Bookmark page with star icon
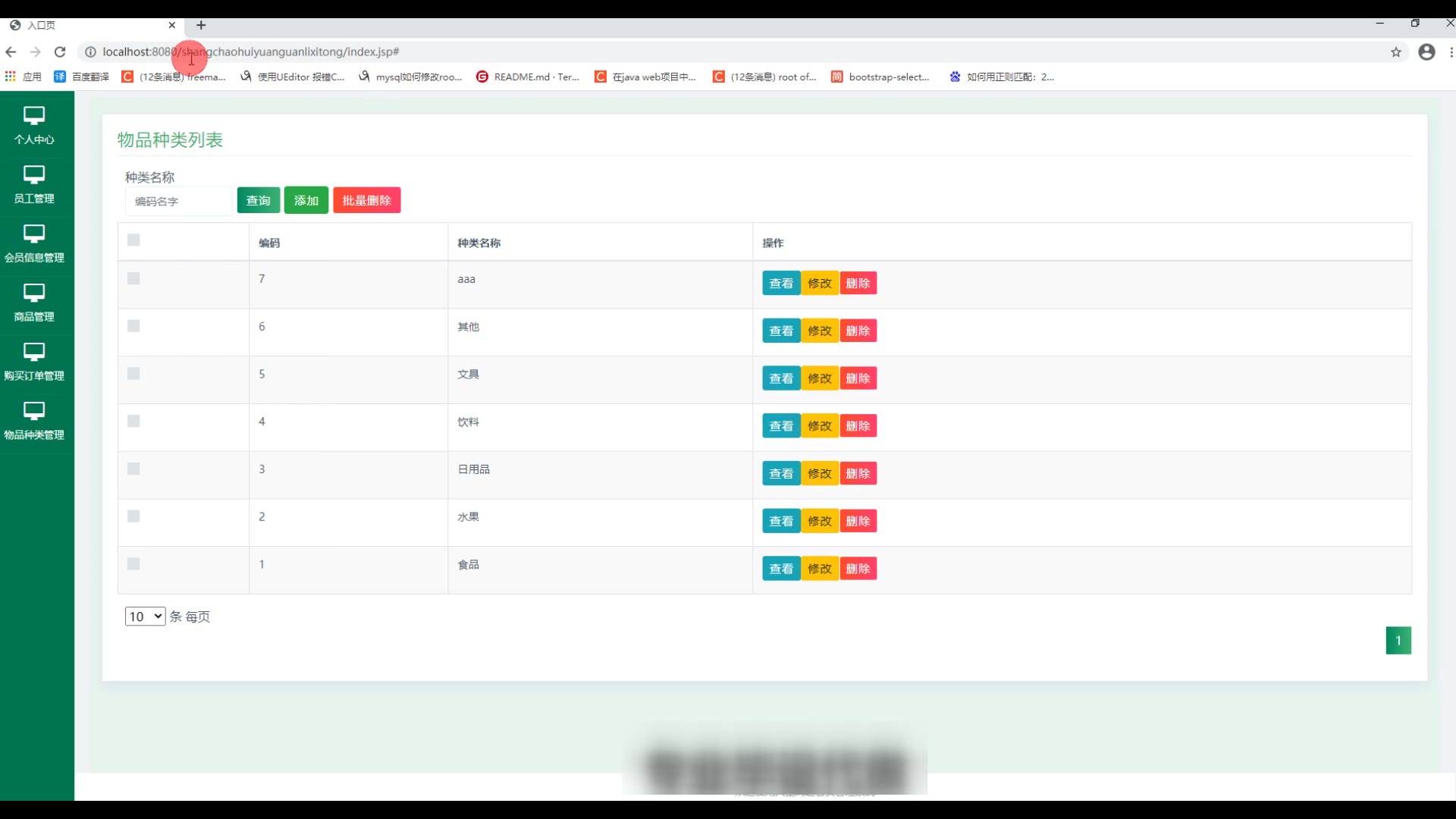The height and width of the screenshot is (819, 1456). pyautogui.click(x=1396, y=52)
